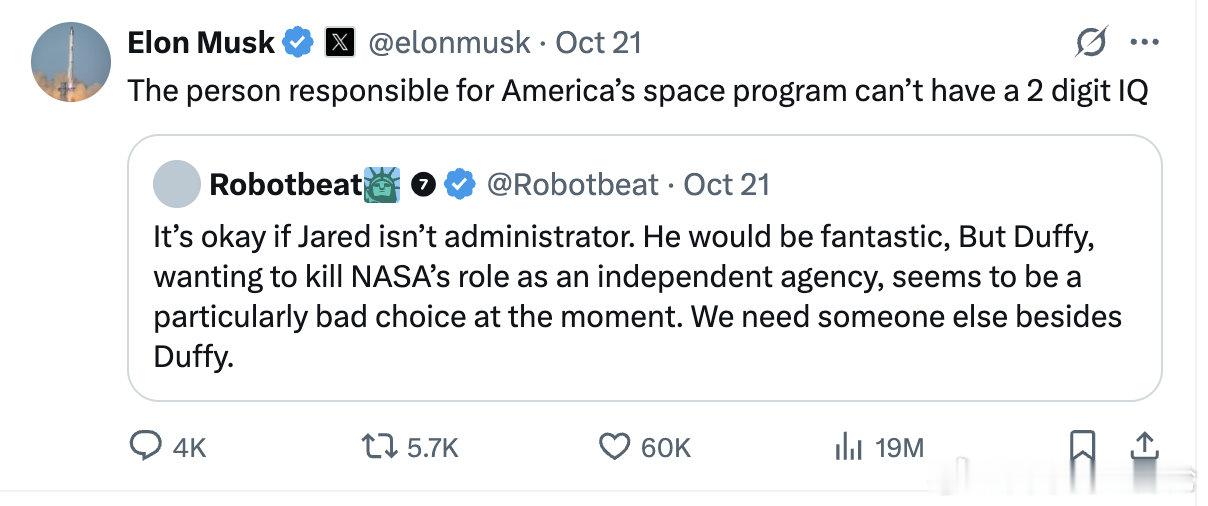Click Elon Musk's blue verified badge
Screen dimensions: 1208x506
click(298, 43)
